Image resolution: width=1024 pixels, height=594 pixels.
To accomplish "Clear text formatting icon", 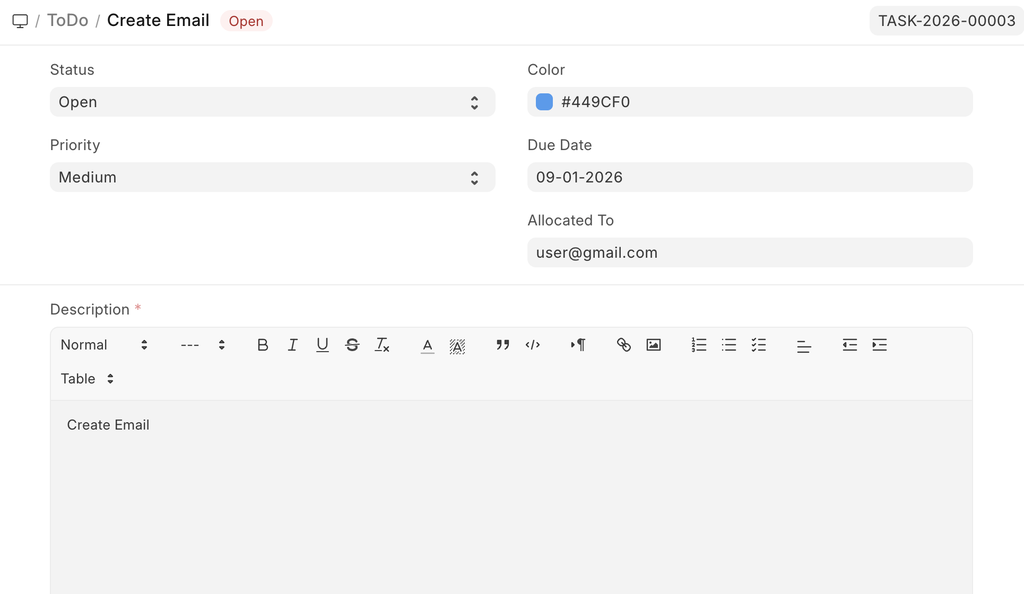I will 382,345.
